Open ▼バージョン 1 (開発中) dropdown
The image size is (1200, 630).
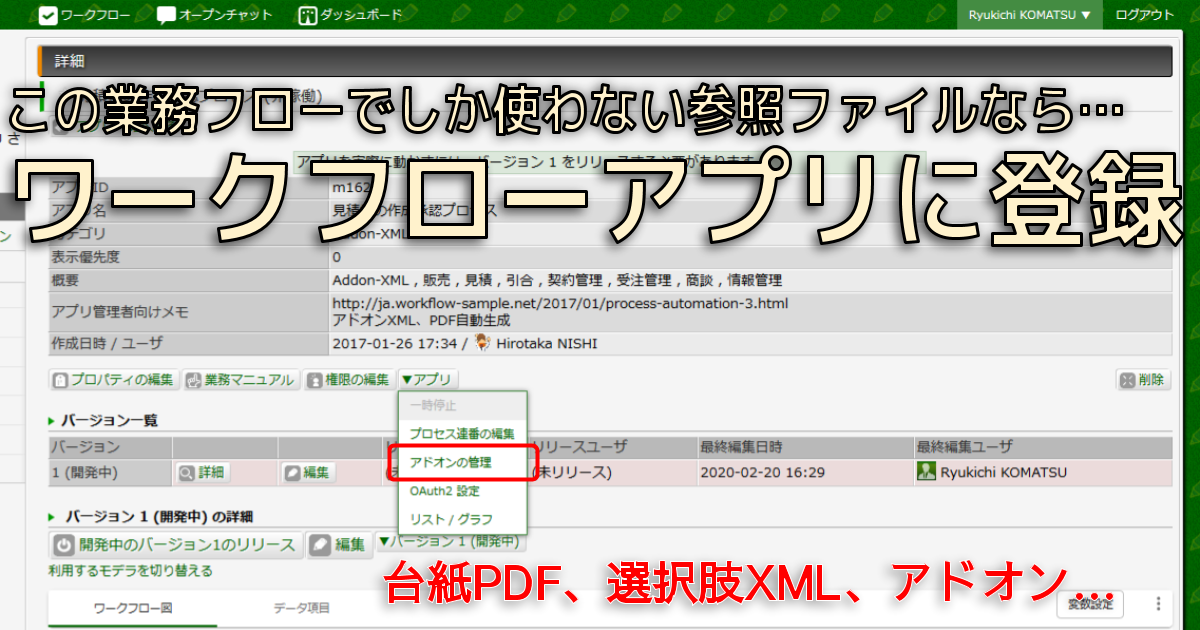pyautogui.click(x=449, y=542)
